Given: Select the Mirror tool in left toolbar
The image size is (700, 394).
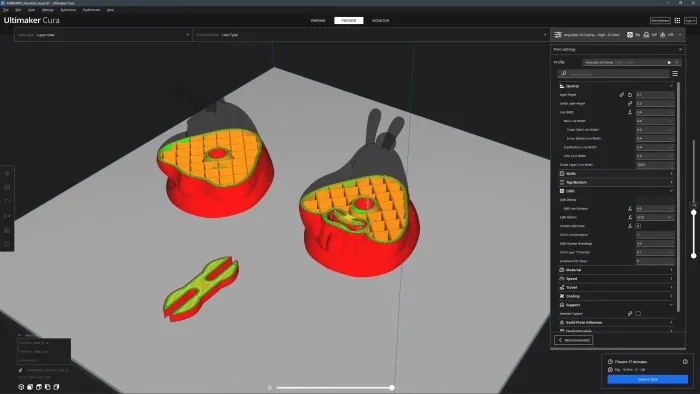Looking at the screenshot, I should point(7,216).
